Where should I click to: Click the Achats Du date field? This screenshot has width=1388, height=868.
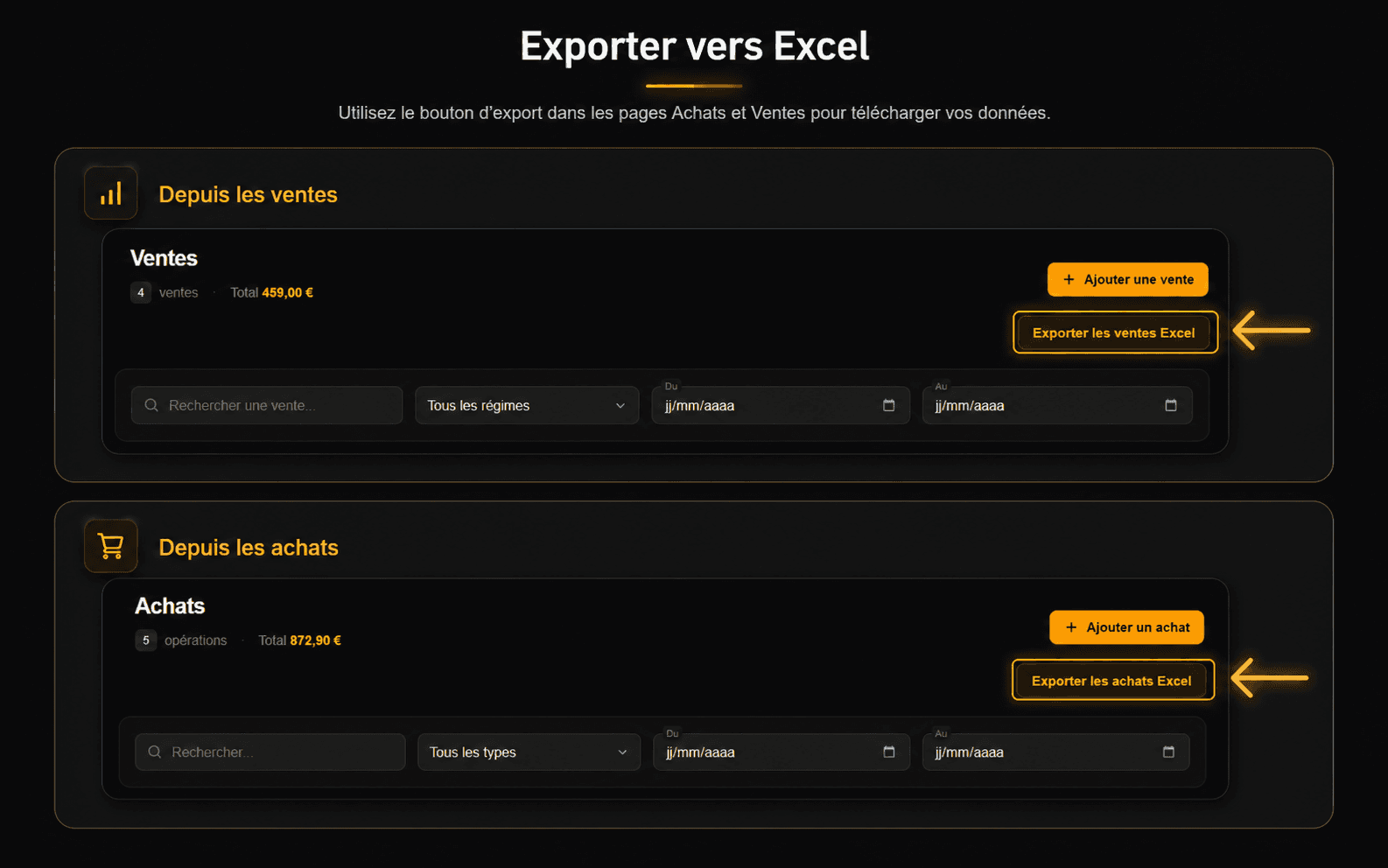click(782, 752)
